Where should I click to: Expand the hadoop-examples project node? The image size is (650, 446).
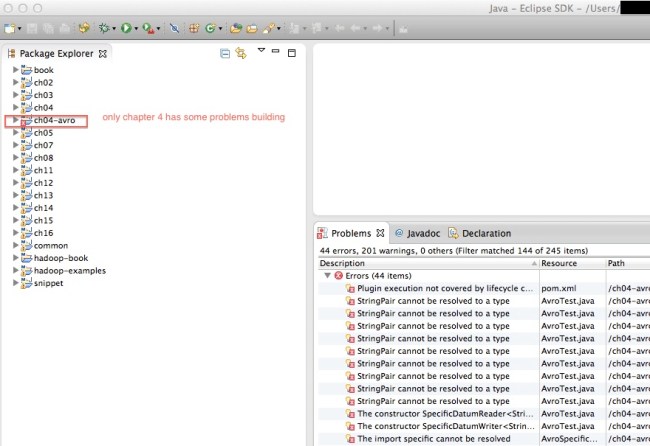[15, 270]
